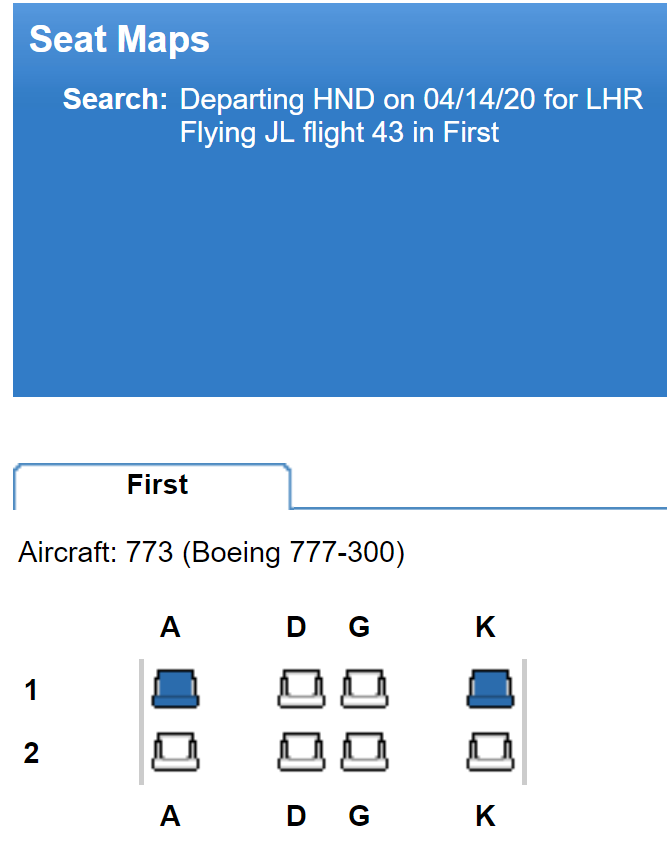Click row number 1 label
Viewport: 667px width, 841px height.
pyautogui.click(x=31, y=690)
